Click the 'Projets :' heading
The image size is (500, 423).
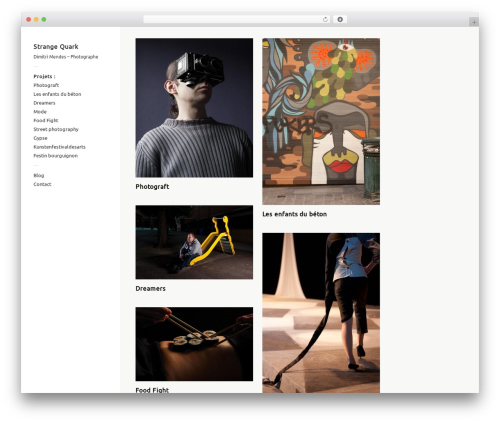pyautogui.click(x=44, y=76)
